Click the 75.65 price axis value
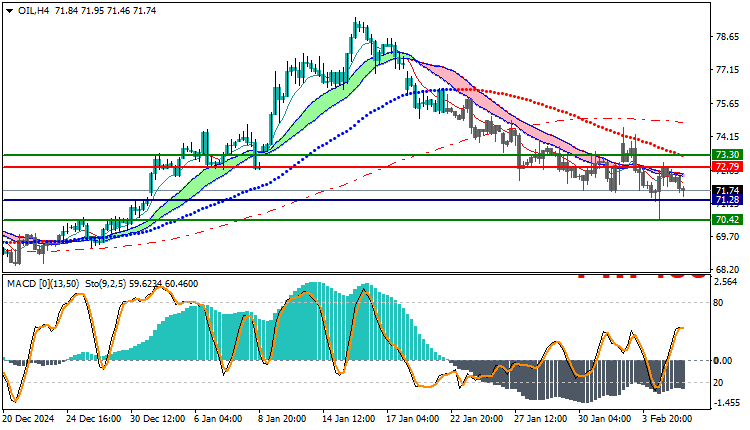This screenshot has height=430, width=750. click(x=728, y=103)
